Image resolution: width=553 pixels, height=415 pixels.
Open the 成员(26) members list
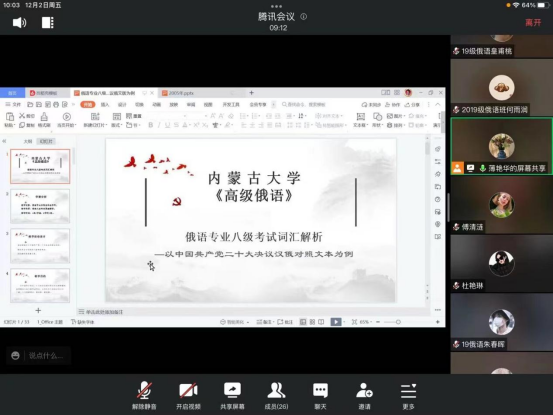click(x=276, y=395)
